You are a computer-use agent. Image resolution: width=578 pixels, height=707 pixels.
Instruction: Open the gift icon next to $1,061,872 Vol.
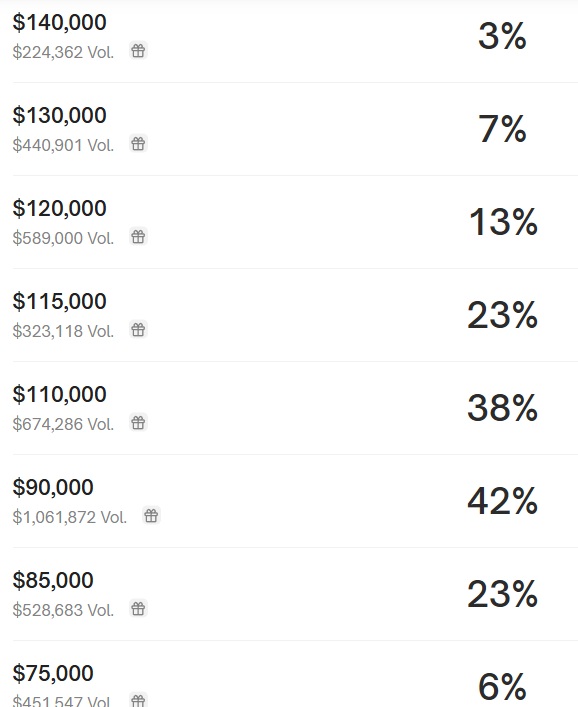pos(151,516)
